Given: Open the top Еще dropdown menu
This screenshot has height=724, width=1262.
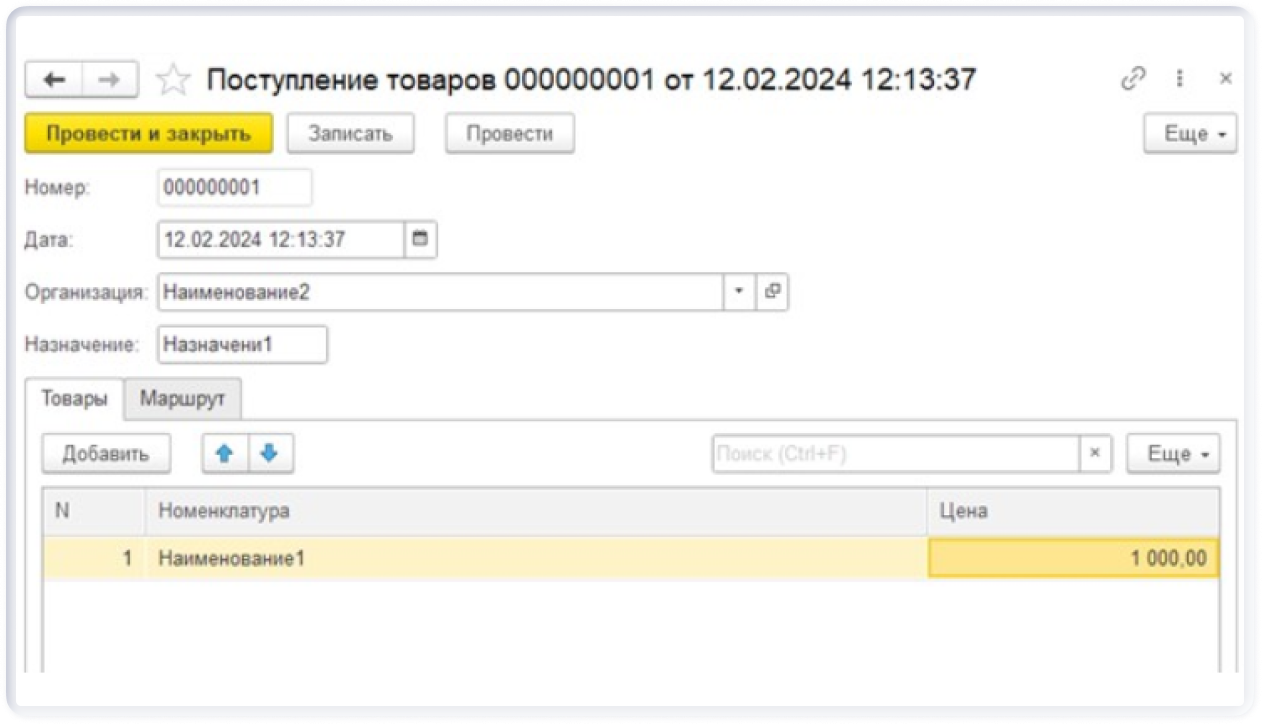Looking at the screenshot, I should [1189, 134].
